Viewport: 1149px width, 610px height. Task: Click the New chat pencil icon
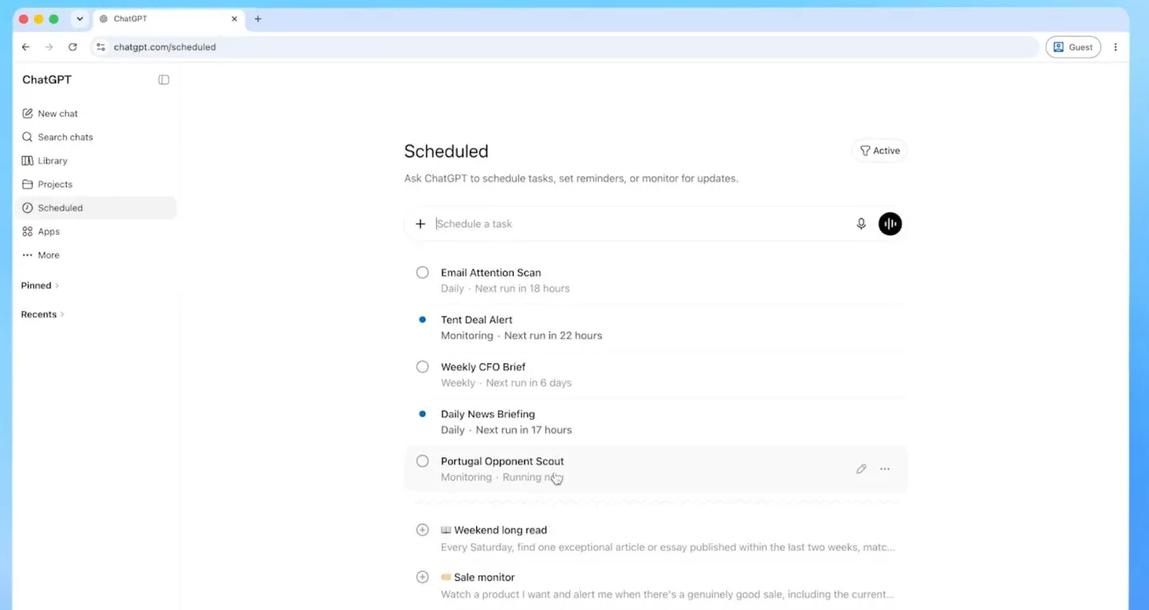27,114
